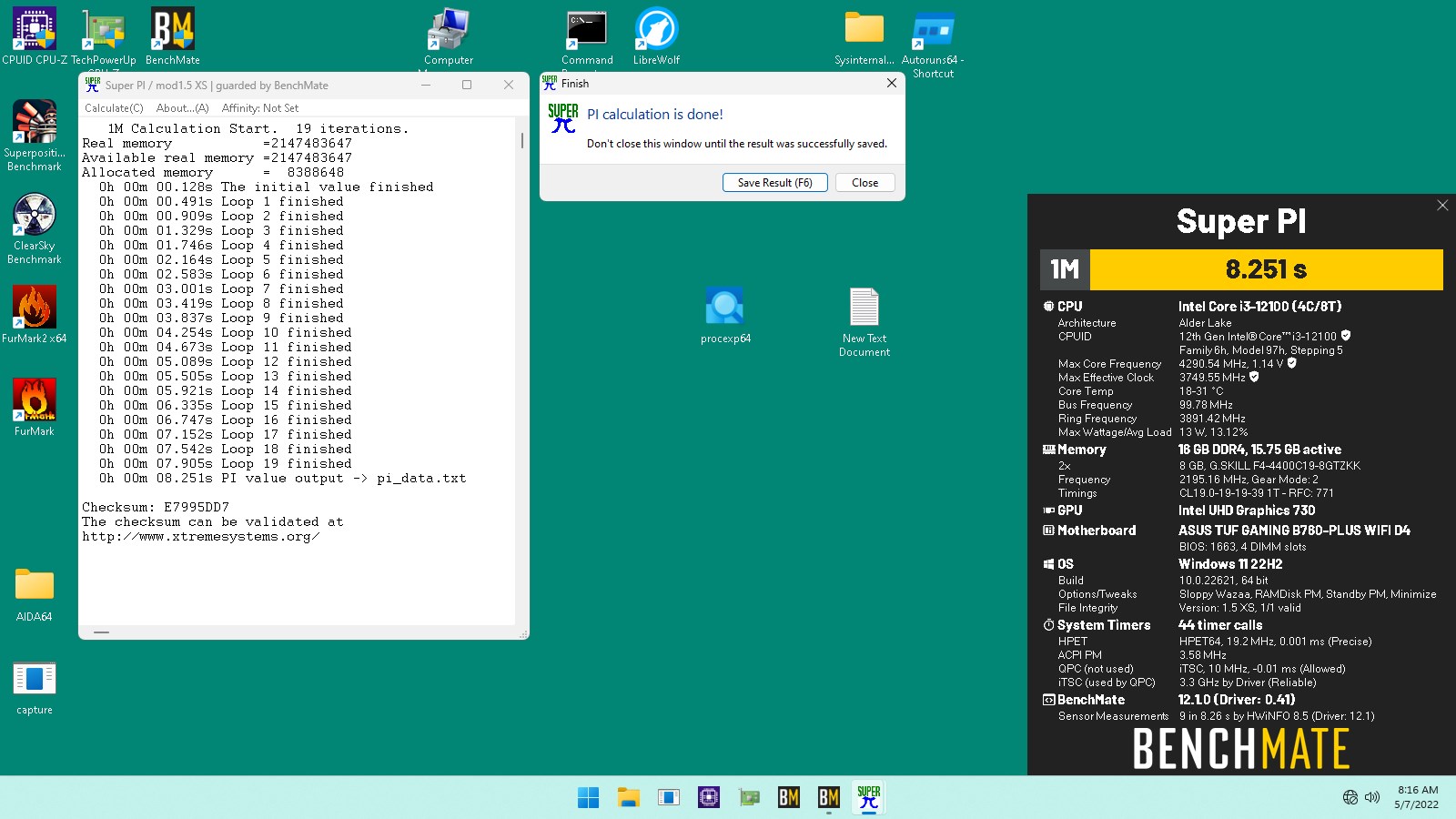Click the Affinity: Not Set menu item

pyautogui.click(x=260, y=107)
